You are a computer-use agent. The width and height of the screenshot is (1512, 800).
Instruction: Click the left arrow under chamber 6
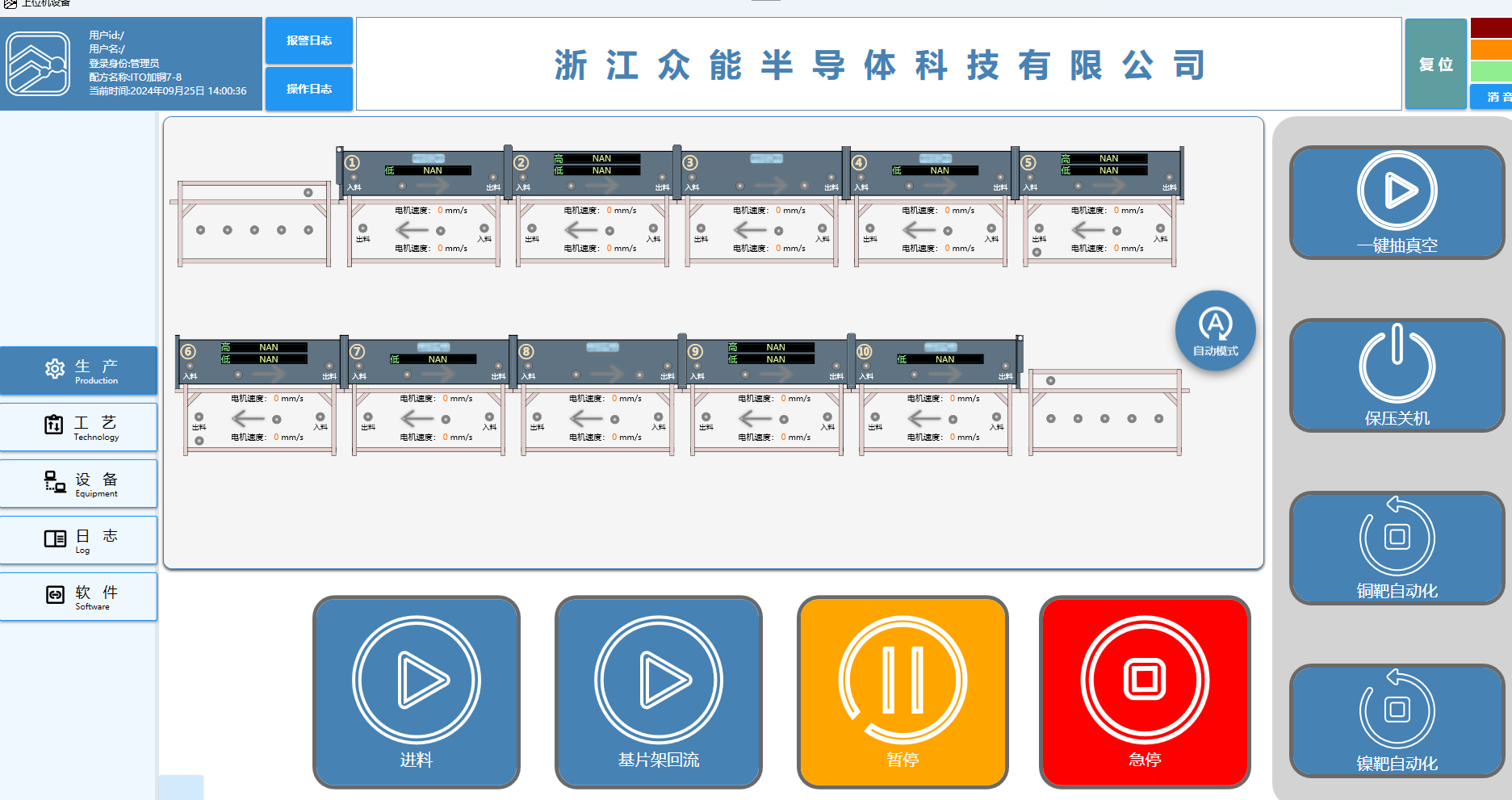pyautogui.click(x=249, y=418)
